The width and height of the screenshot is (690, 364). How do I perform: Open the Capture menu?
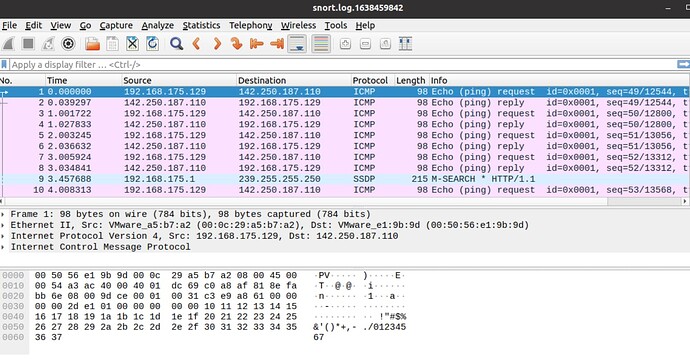click(x=116, y=26)
